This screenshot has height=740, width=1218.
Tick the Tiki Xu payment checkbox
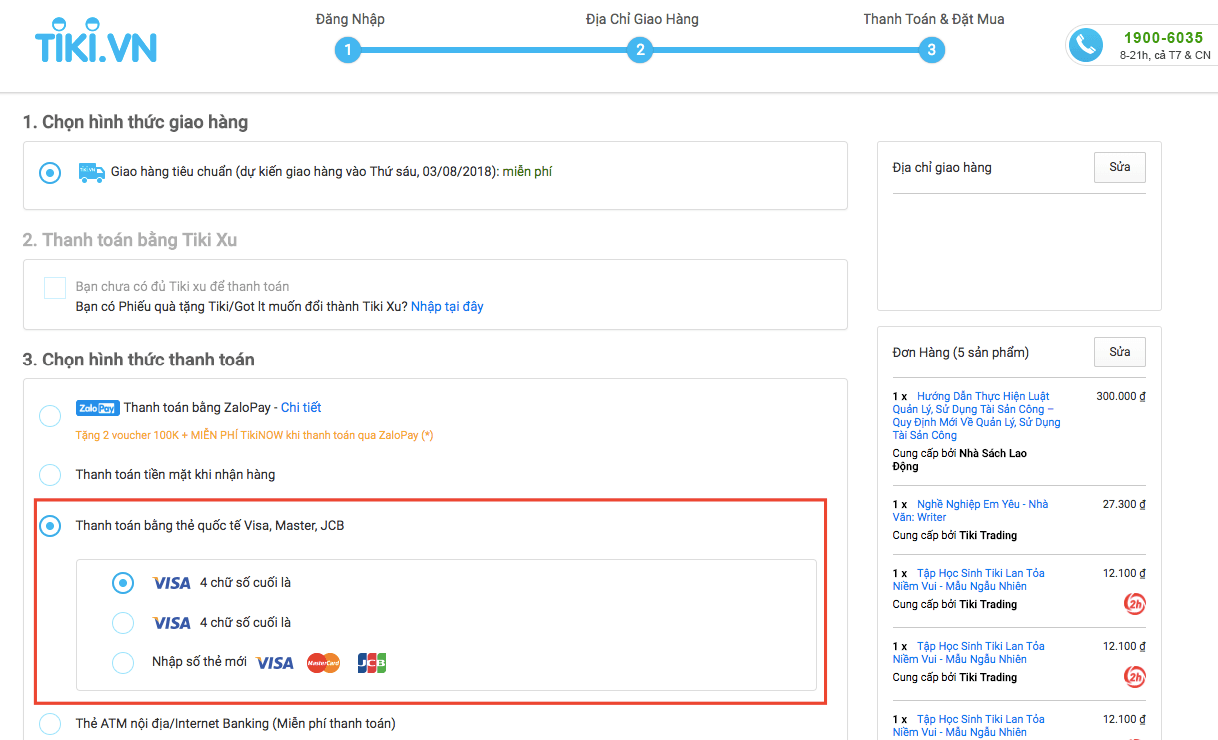tap(55, 288)
